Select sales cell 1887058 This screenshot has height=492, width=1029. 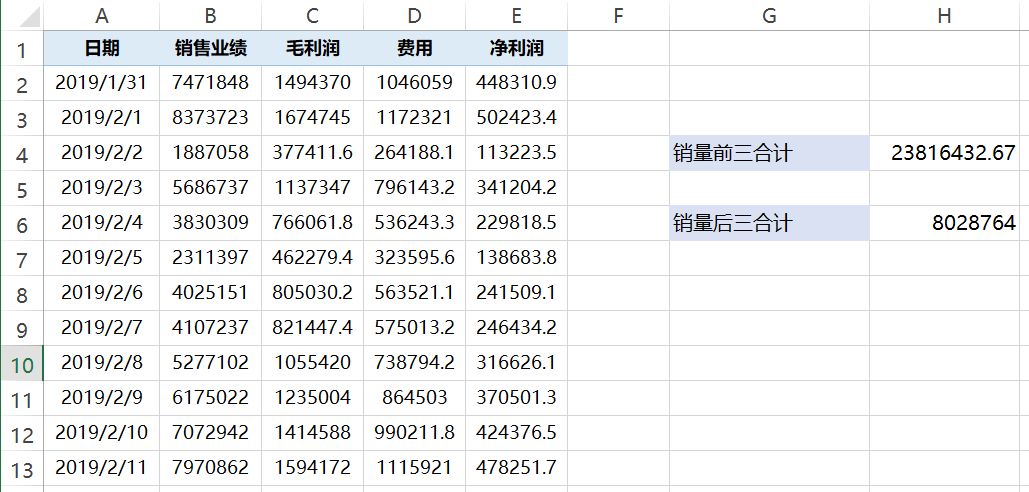point(211,153)
